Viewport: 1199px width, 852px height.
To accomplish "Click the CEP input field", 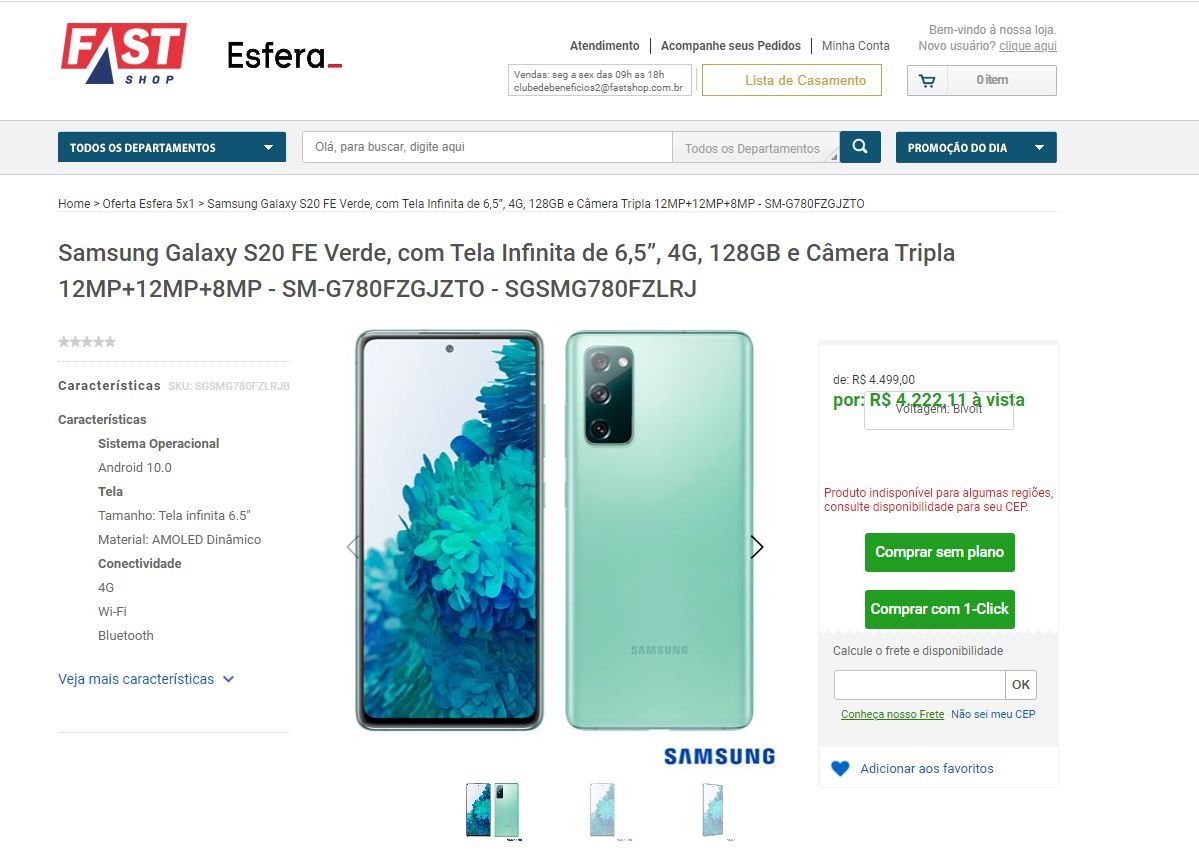I will (919, 685).
